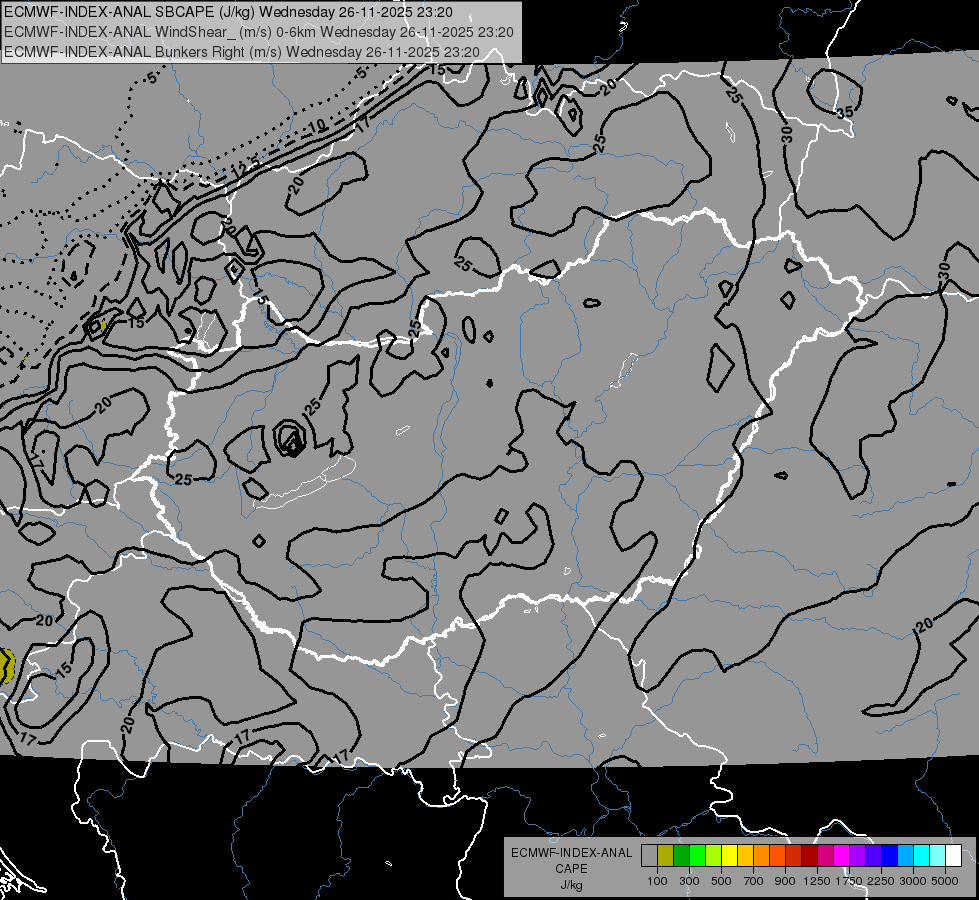This screenshot has height=900, width=979.
Task: Click the legend value 300
Action: pos(689,881)
